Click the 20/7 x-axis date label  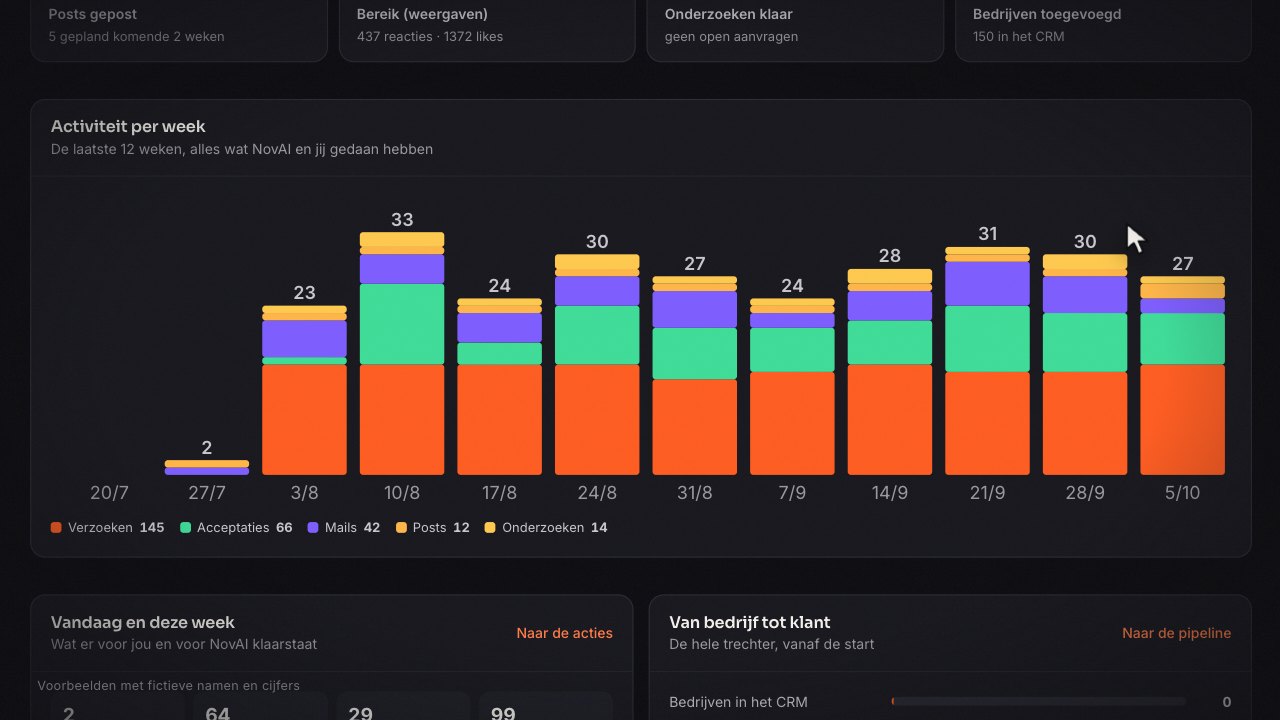[109, 493]
